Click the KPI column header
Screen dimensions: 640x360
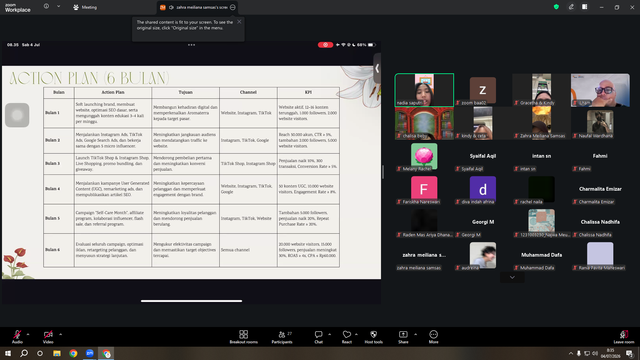[308, 92]
